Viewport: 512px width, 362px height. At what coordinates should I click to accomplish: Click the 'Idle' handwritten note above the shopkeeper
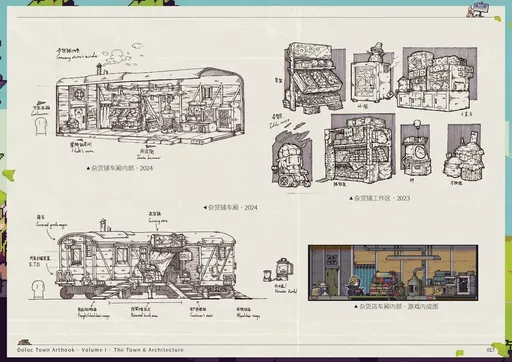[x=279, y=124]
